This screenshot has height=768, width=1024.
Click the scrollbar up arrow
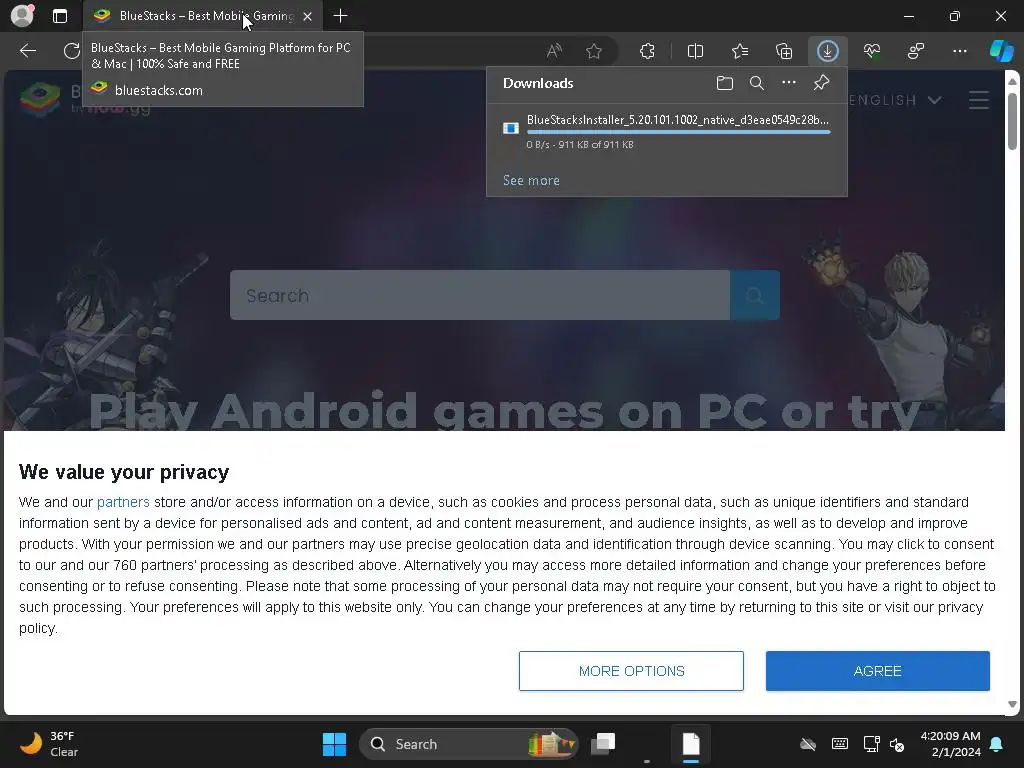click(1013, 81)
